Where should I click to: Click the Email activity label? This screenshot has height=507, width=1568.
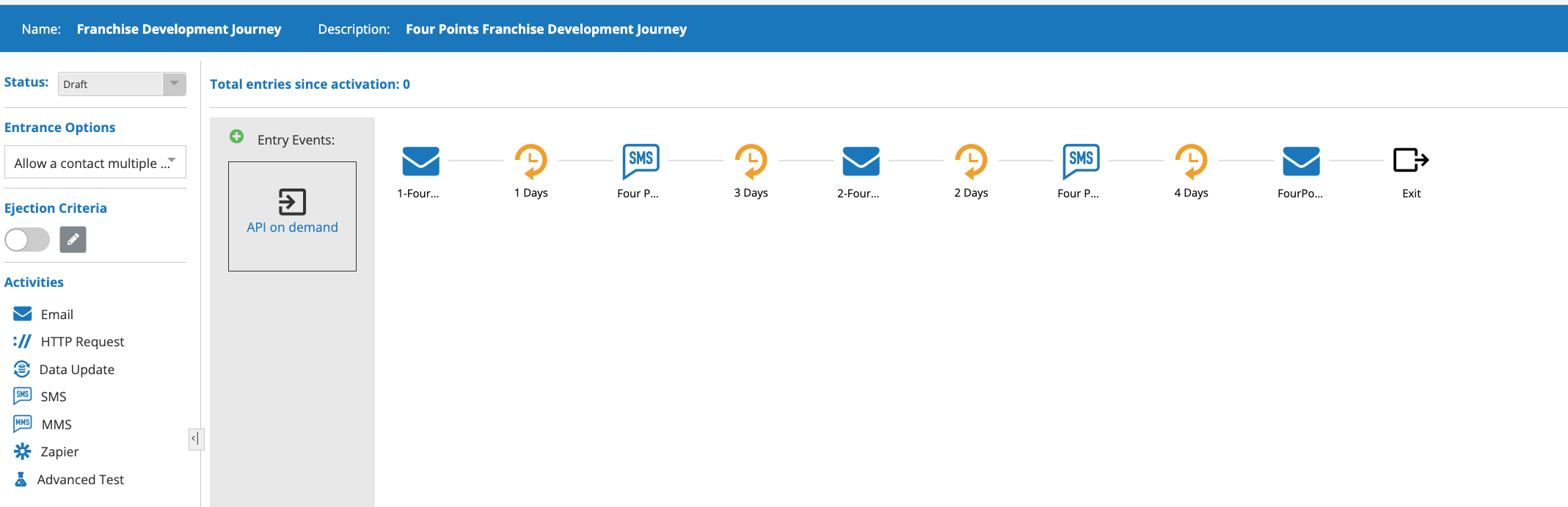pyautogui.click(x=57, y=315)
